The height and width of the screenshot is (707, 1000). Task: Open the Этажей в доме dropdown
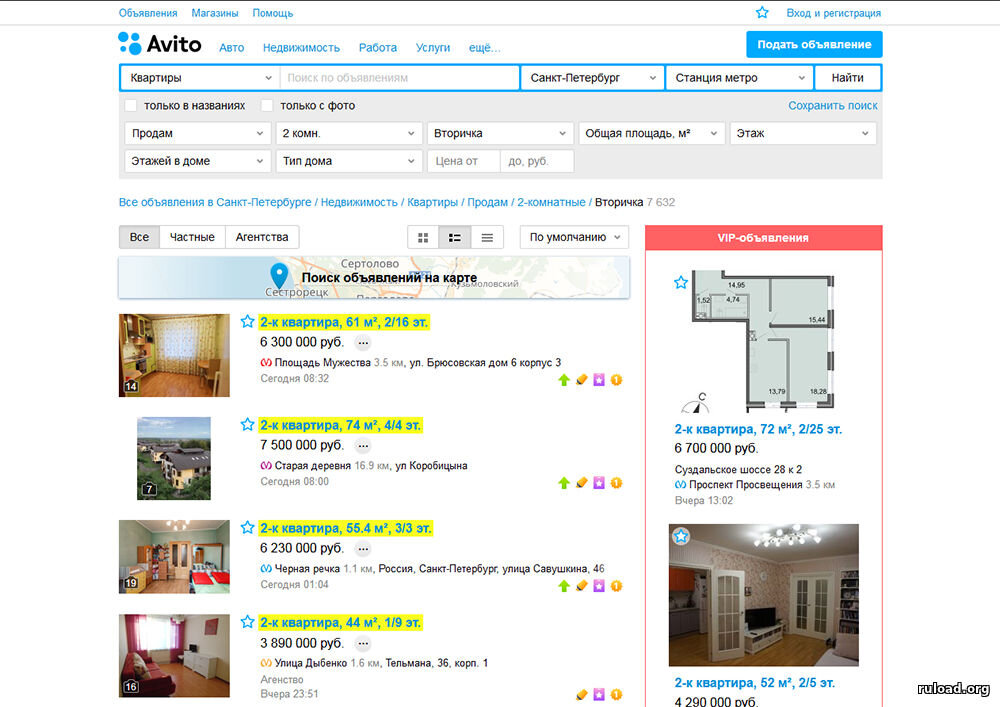coord(196,161)
